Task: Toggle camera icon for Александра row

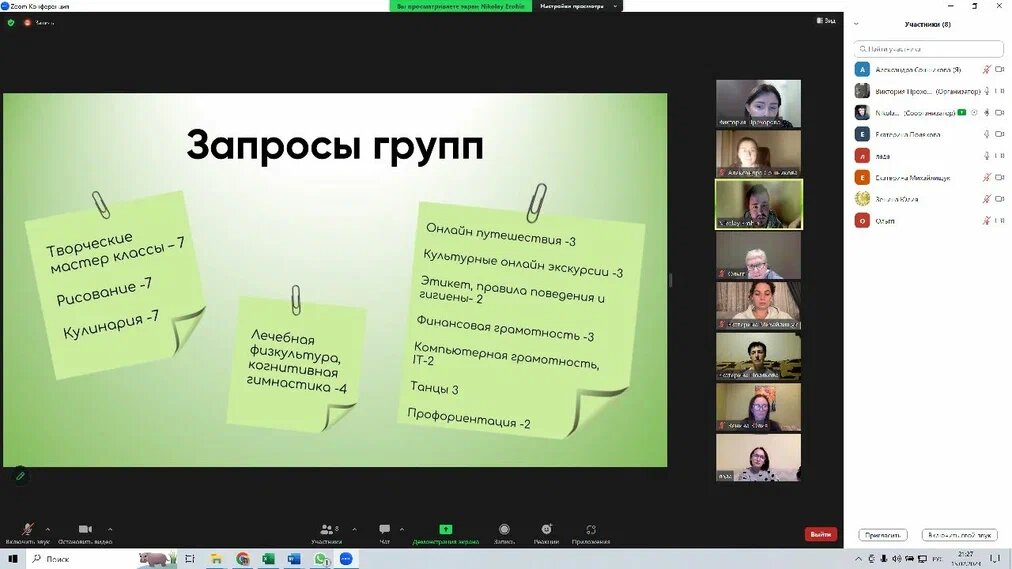Action: tap(999, 69)
